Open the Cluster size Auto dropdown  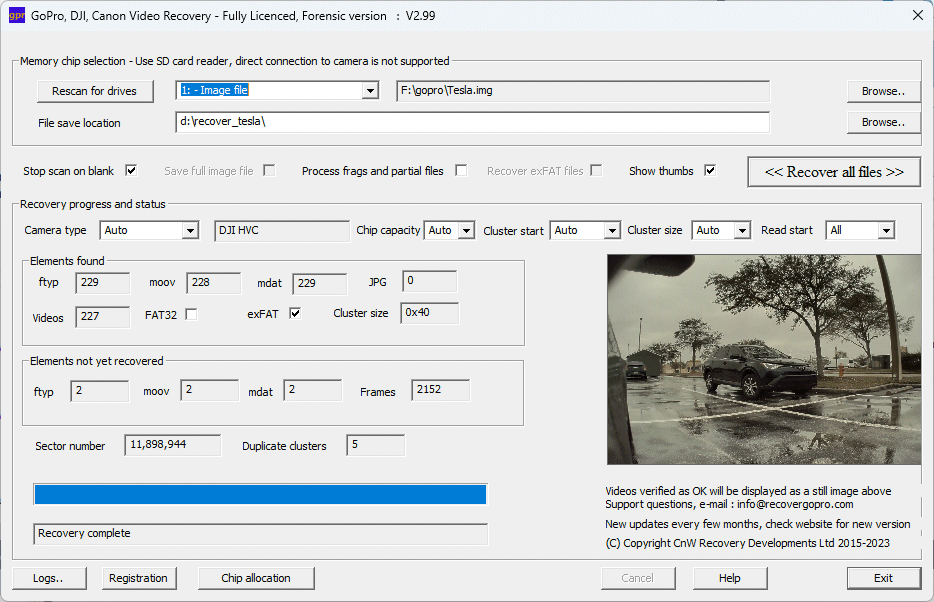pos(741,231)
